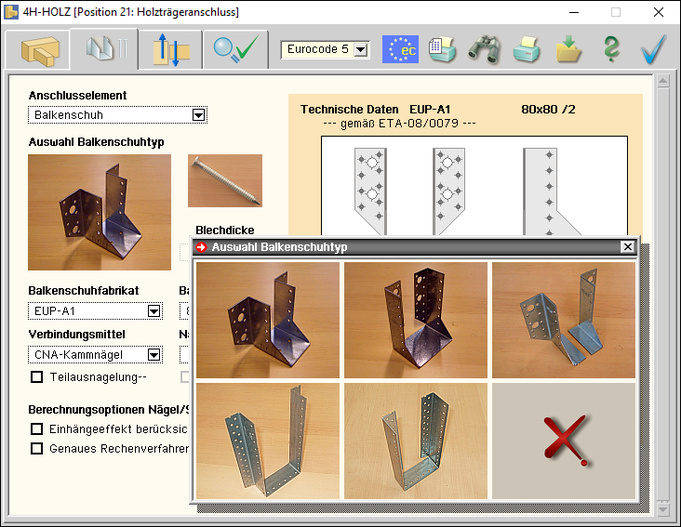Expand the CNA-Kammnägel Verbindungsmittel dropdown
Screen dimensions: 681x527
click(x=153, y=354)
